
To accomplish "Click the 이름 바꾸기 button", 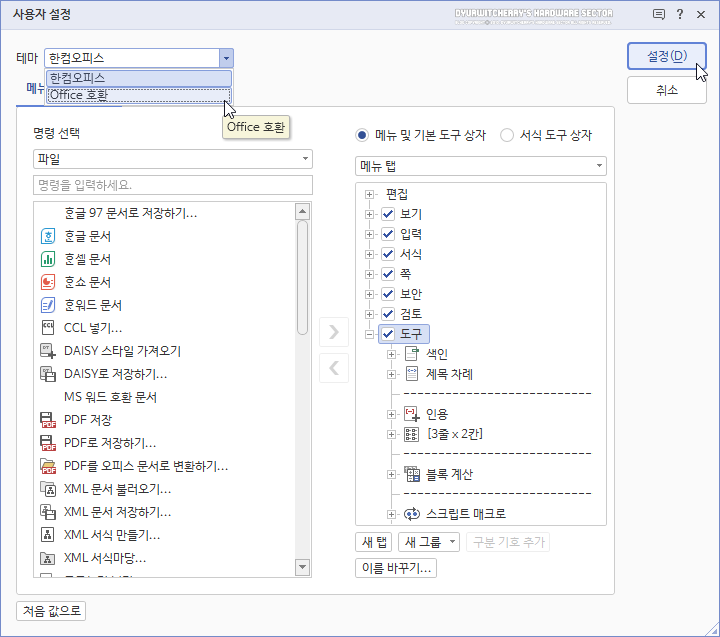I will tap(396, 568).
